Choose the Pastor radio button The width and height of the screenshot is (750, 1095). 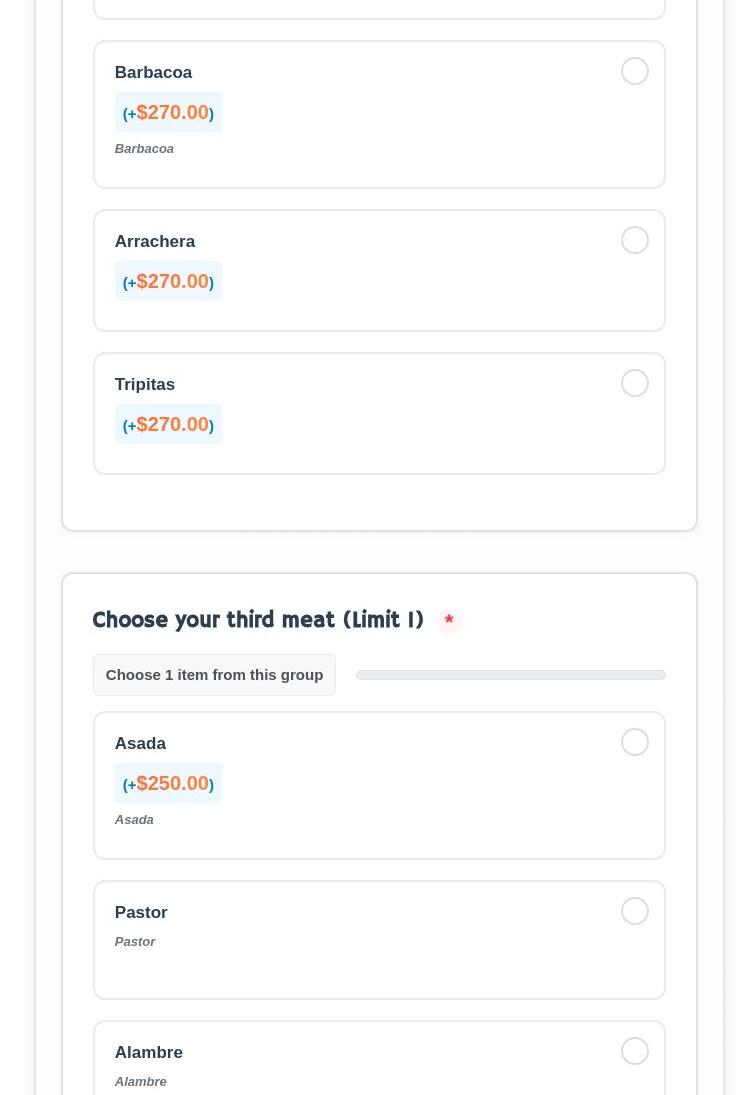(635, 911)
